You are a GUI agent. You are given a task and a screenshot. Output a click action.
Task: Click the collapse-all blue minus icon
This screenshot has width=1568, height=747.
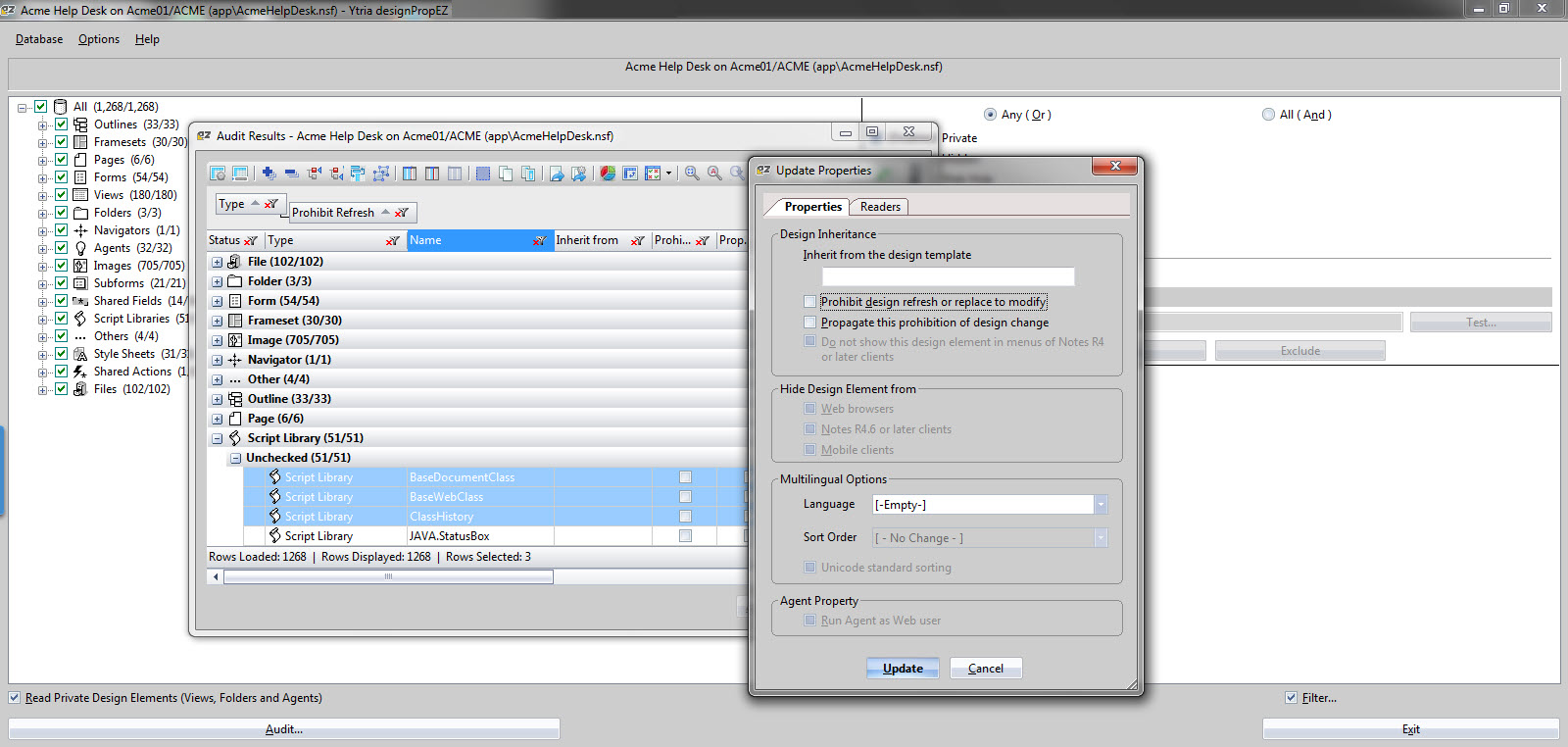click(291, 174)
